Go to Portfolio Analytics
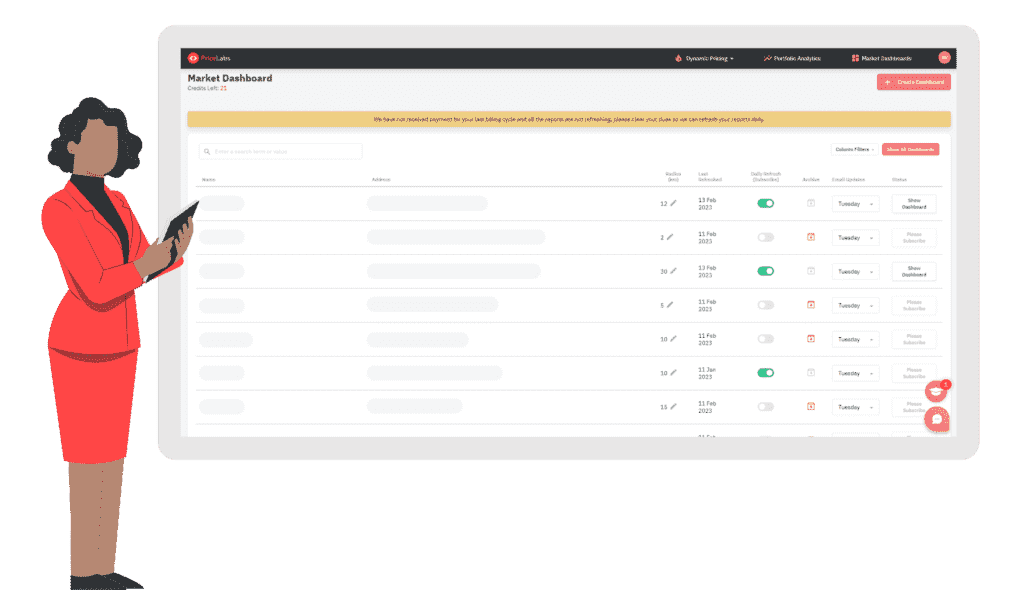The image size is (1024, 590). (x=791, y=58)
